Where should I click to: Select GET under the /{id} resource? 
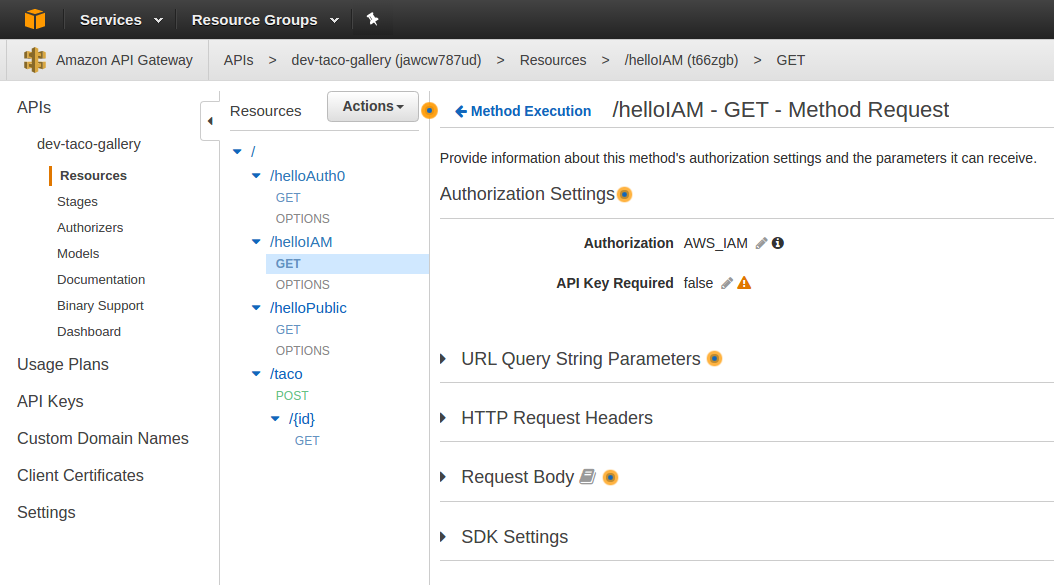click(x=307, y=440)
